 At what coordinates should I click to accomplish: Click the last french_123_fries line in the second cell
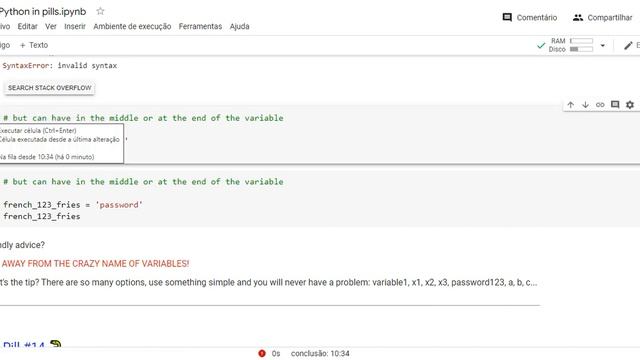coord(42,216)
